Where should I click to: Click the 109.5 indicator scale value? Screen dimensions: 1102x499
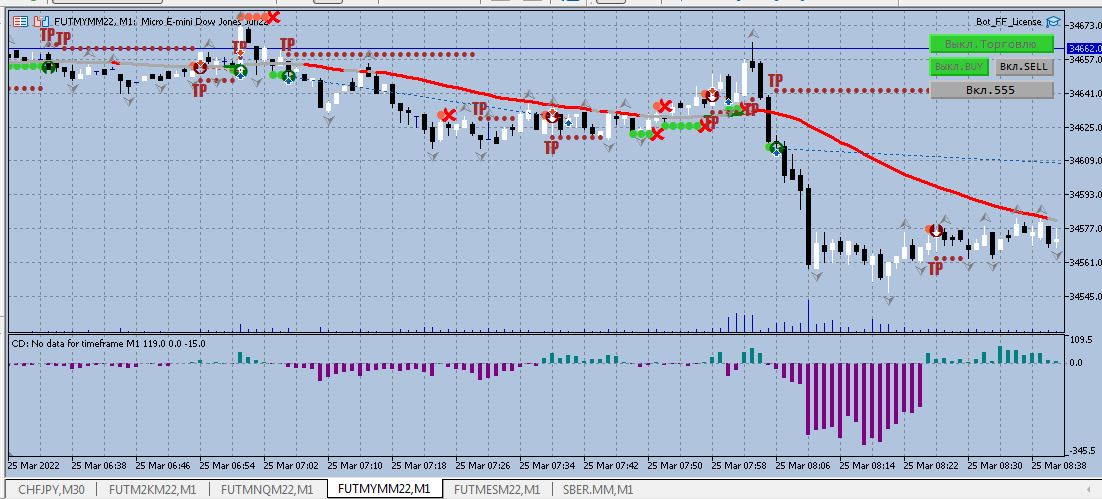coord(1080,339)
